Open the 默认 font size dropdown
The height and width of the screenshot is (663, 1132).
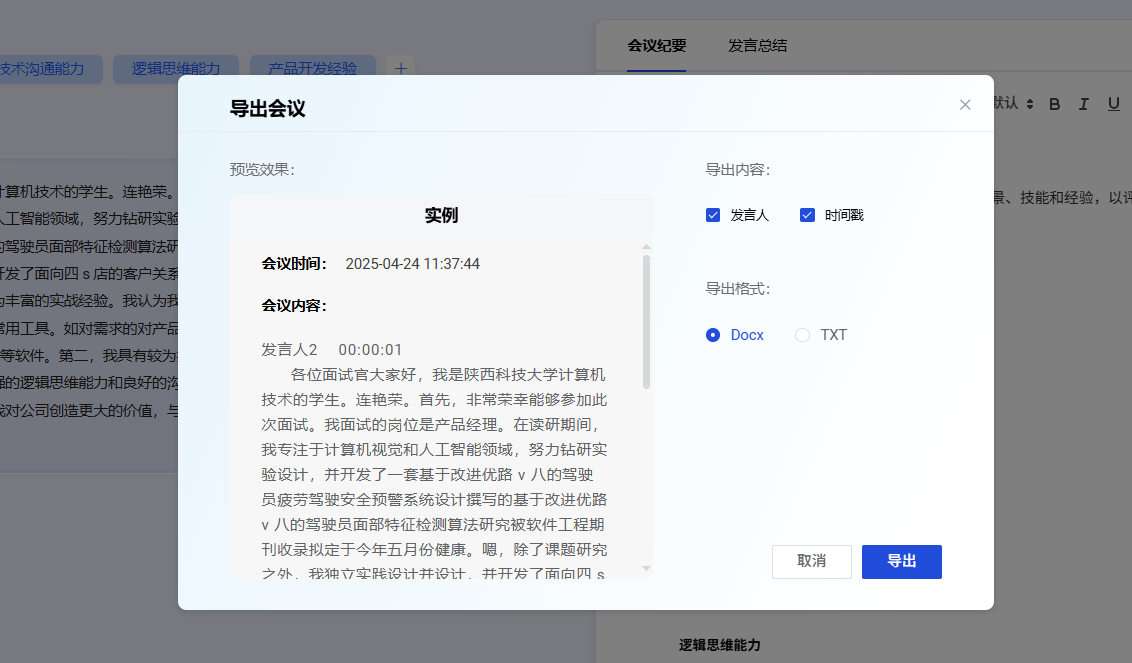pos(1014,104)
